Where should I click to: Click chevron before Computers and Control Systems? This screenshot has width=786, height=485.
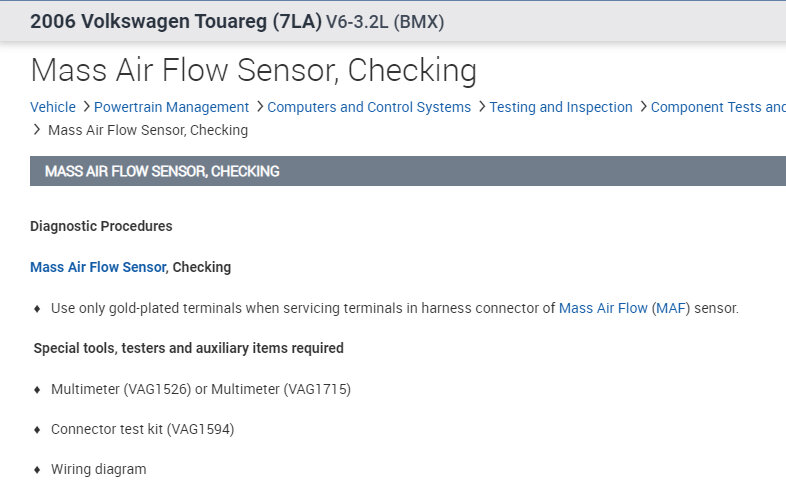259,107
